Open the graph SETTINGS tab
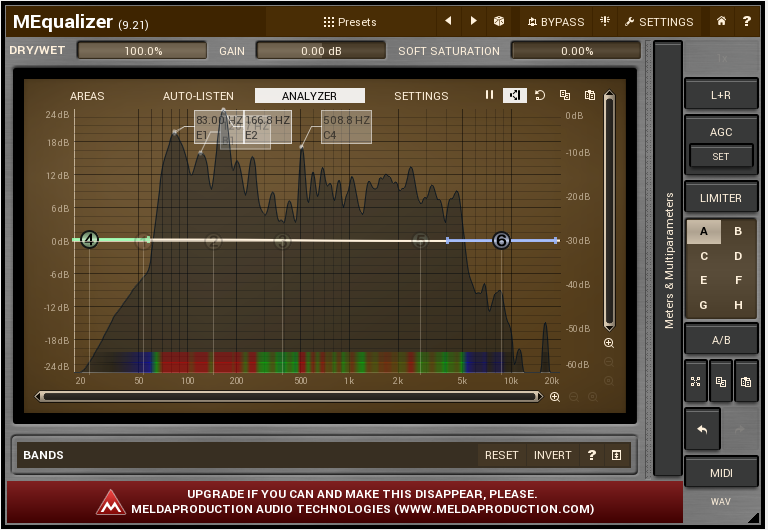The image size is (768, 530). pos(421,96)
